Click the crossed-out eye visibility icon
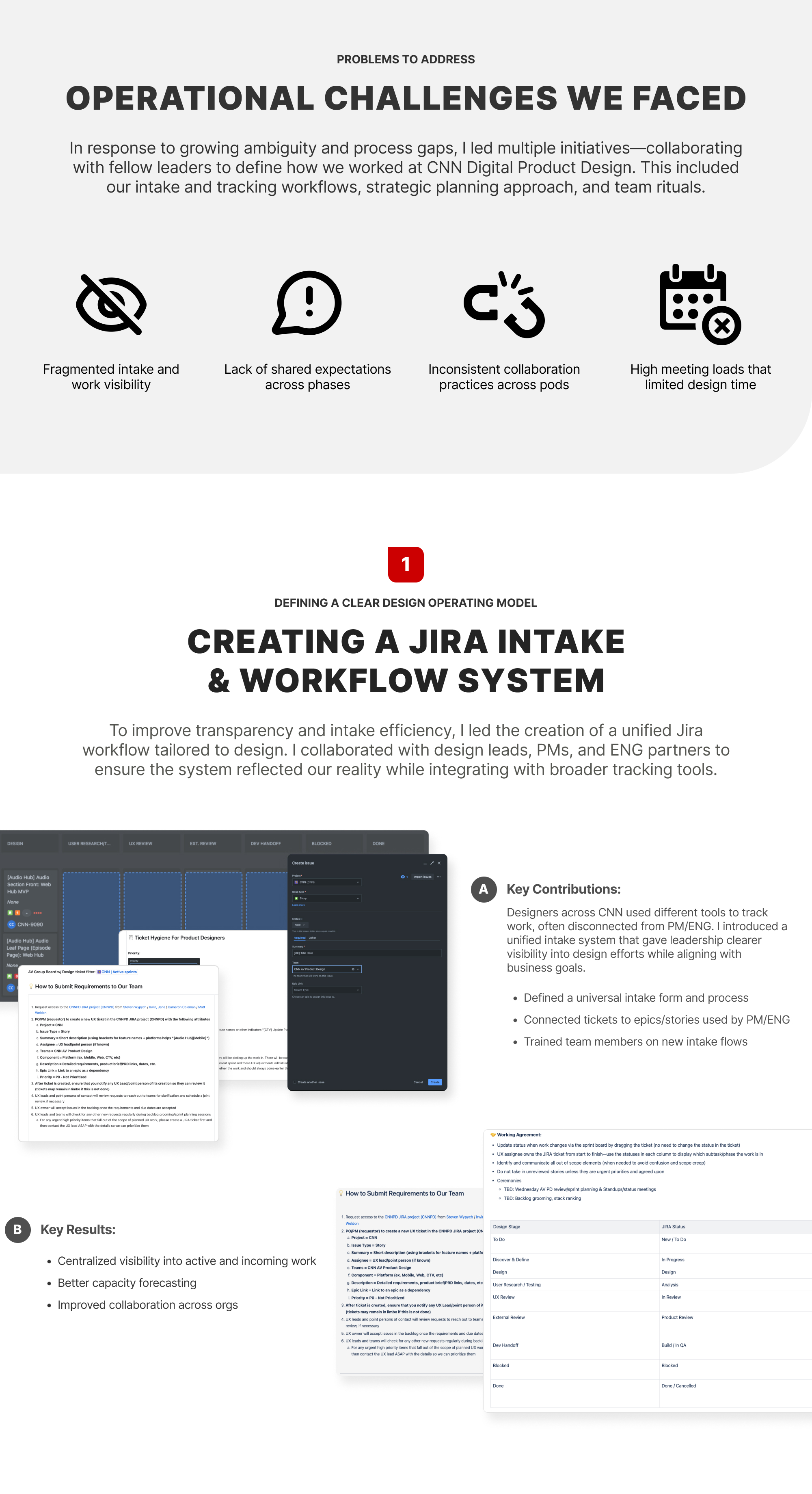The image size is (812, 1494). tap(111, 305)
